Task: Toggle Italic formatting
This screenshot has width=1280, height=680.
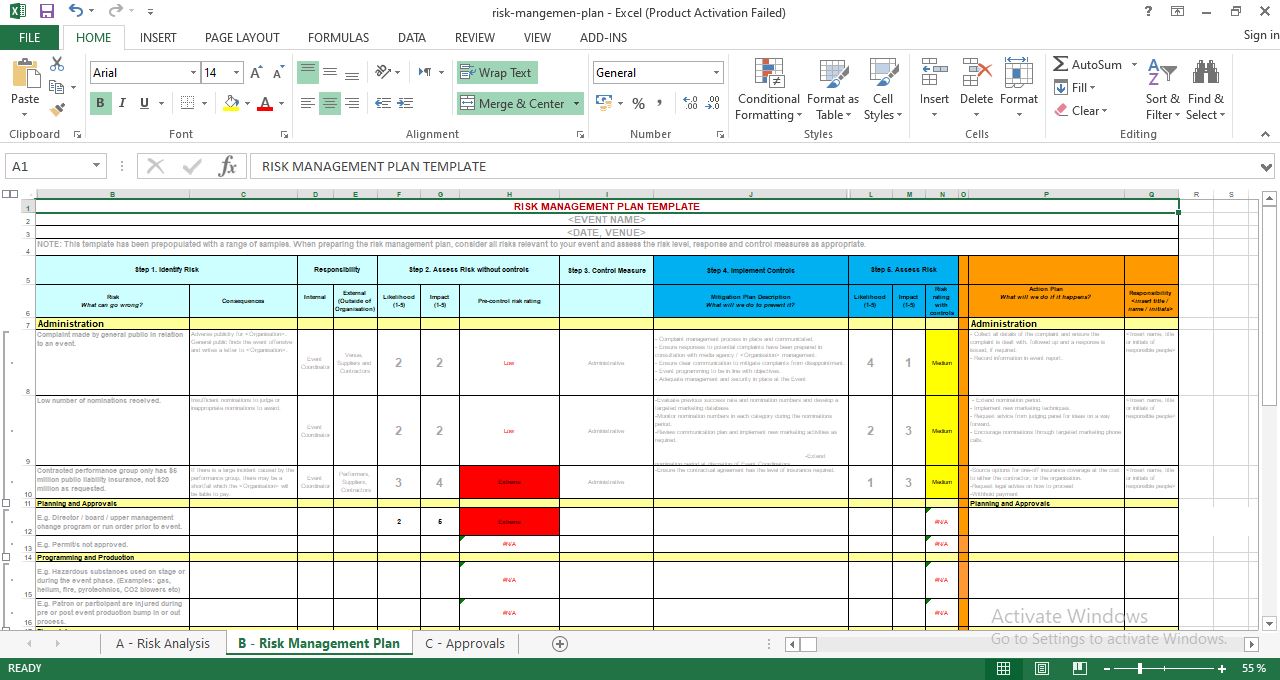Action: pyautogui.click(x=122, y=103)
